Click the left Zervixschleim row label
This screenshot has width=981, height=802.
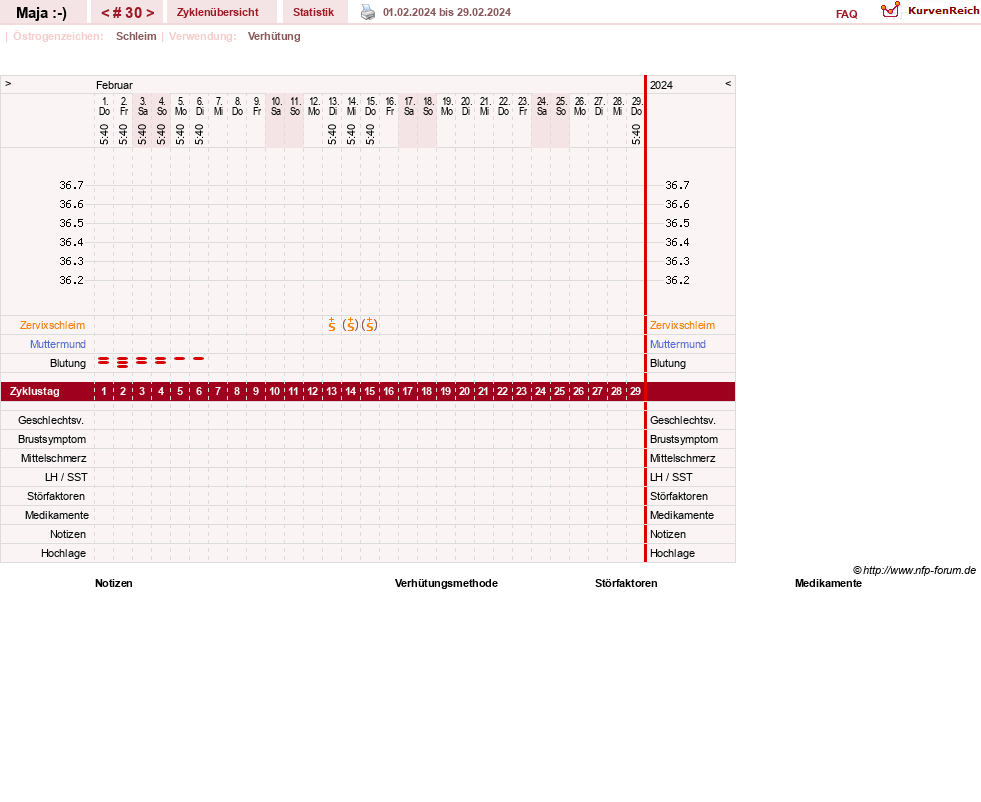52,325
